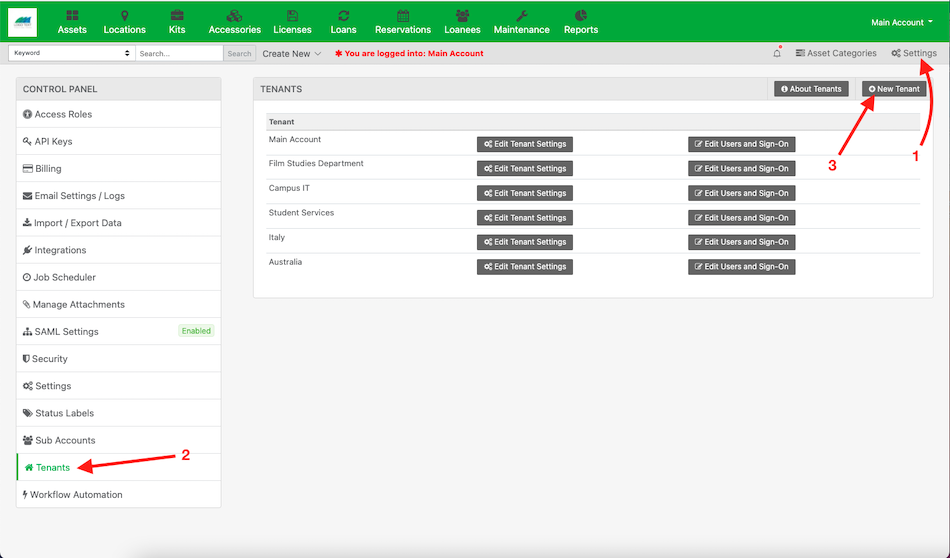Screen dimensions: 950x558
Task: Expand the Main Account user menu
Action: (x=901, y=22)
